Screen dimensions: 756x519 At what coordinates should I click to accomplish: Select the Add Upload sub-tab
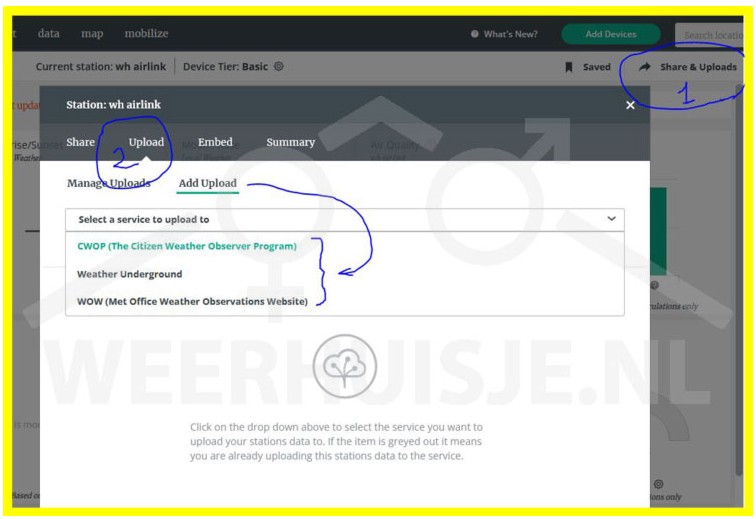tap(208, 183)
